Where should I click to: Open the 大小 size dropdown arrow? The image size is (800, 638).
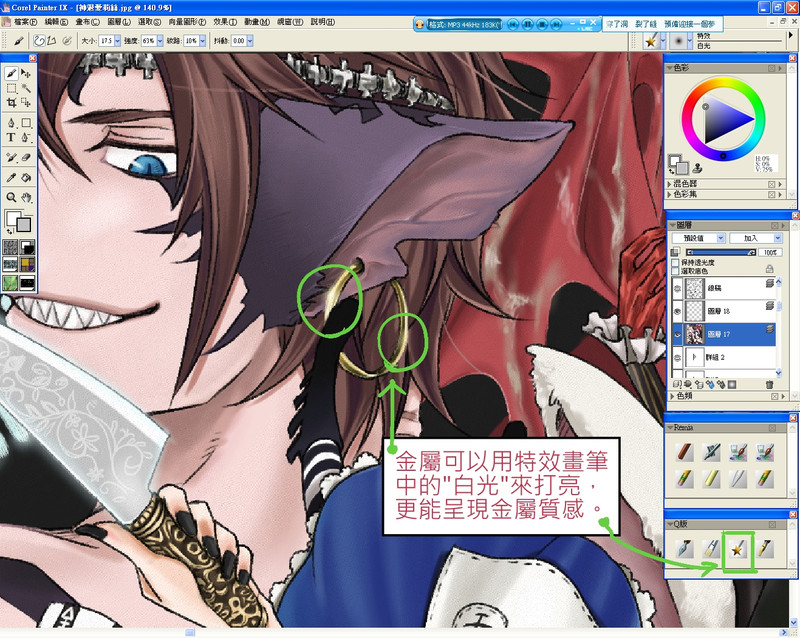[117, 40]
